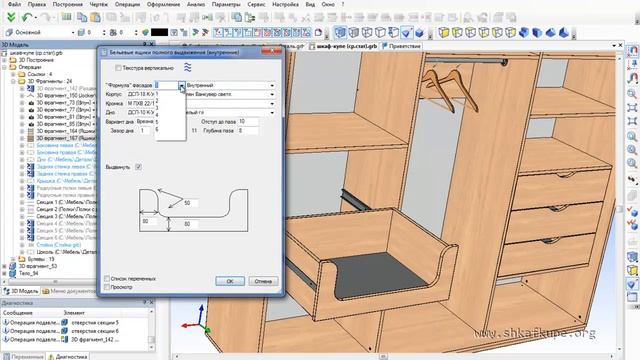The width and height of the screenshot is (640, 360).
Task: Click the table grid icon in toolbar
Action: tap(66, 17)
